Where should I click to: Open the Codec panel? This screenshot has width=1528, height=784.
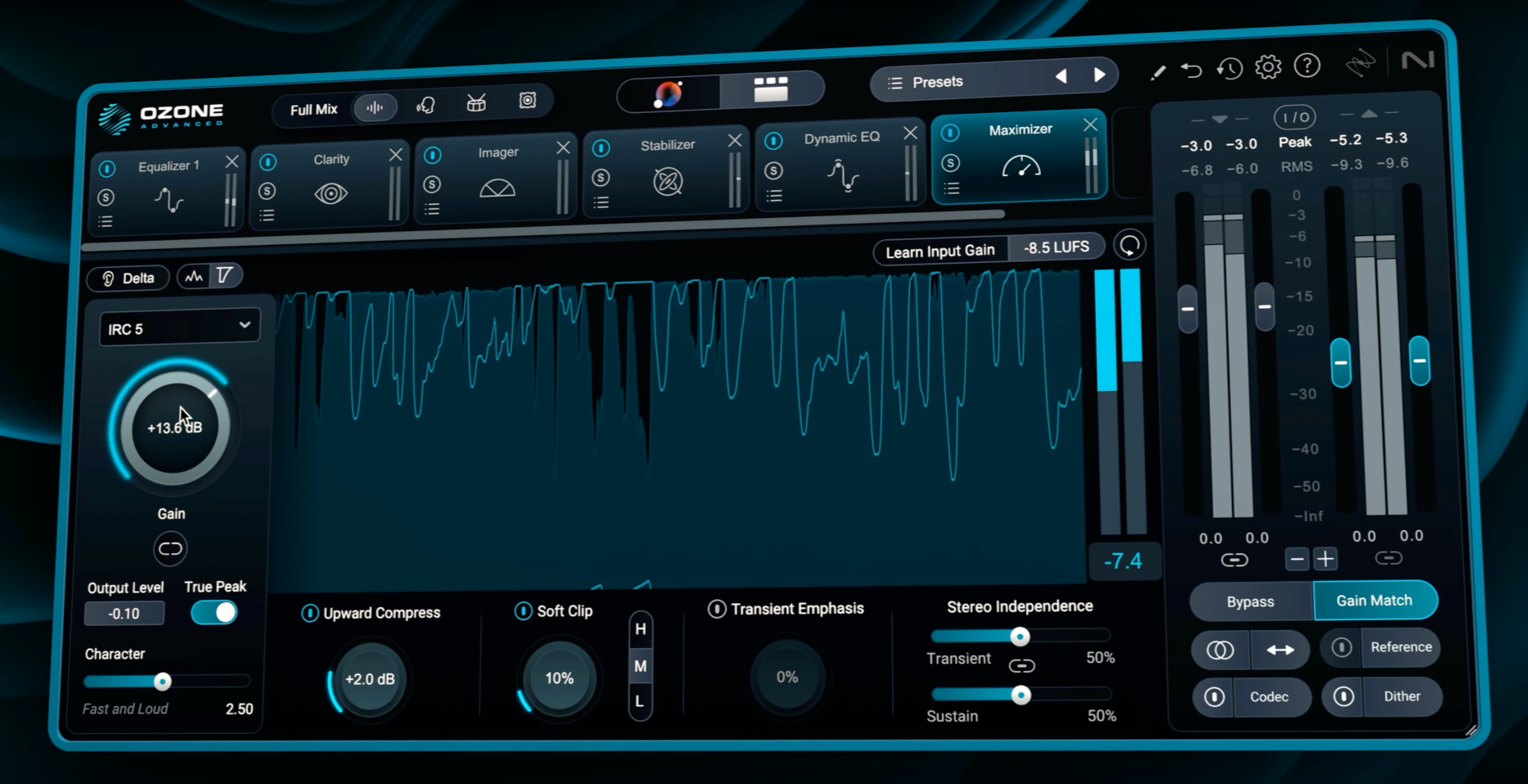click(1269, 697)
